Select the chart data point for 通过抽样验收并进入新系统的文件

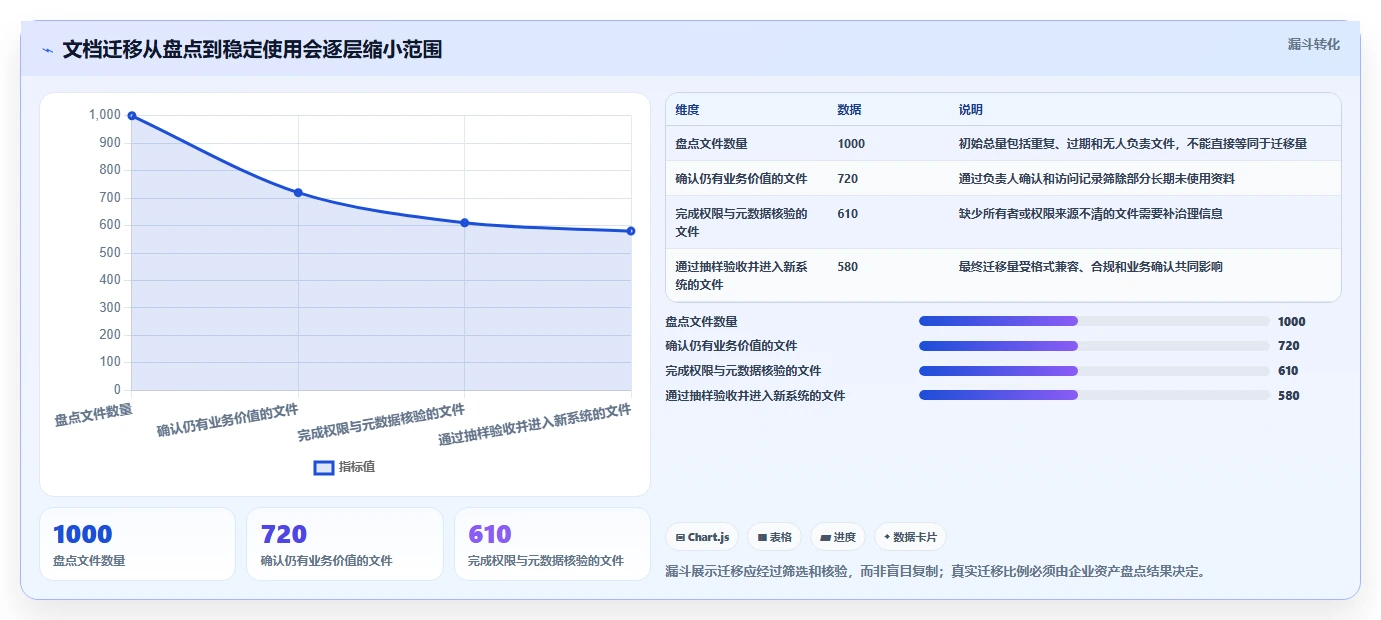point(631,231)
